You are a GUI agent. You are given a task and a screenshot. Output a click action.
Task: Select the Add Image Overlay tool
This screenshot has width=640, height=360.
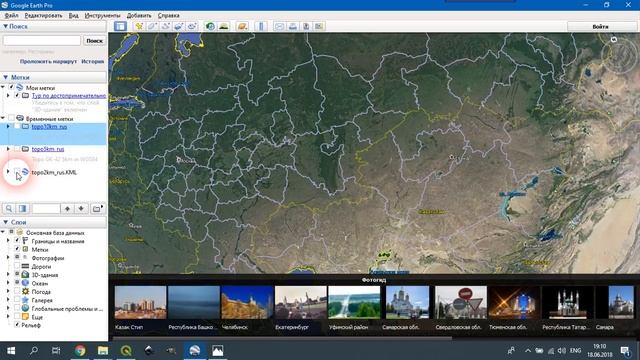[x=178, y=26]
